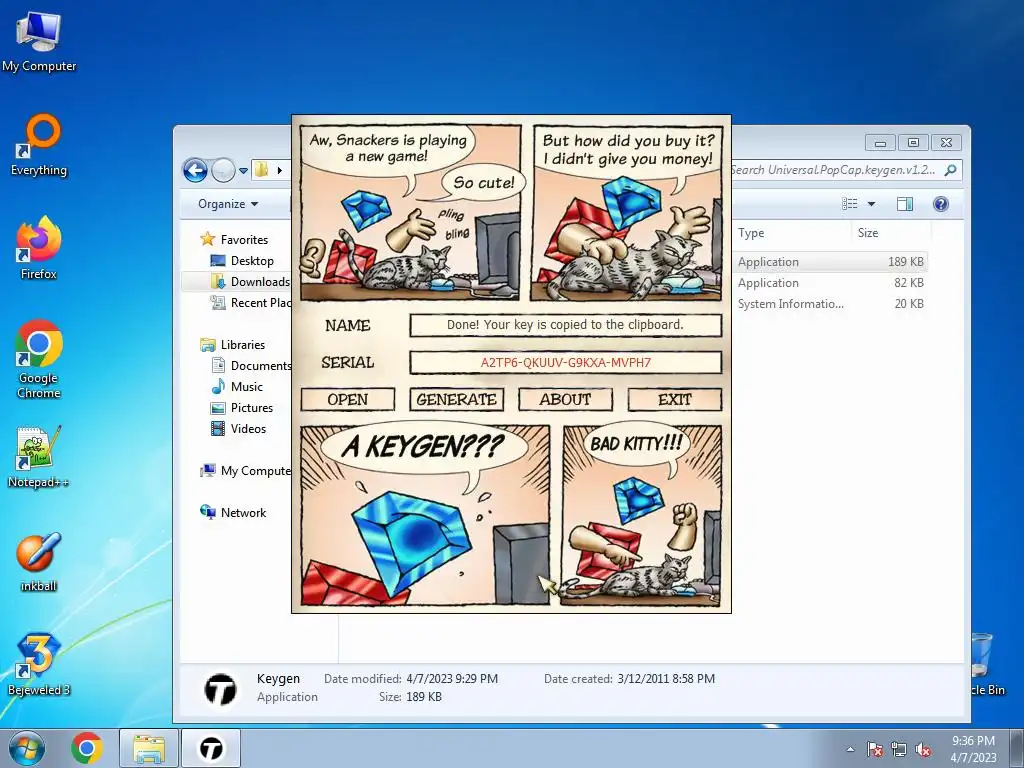
Task: Click the Explorer help icon
Action: pos(940,204)
